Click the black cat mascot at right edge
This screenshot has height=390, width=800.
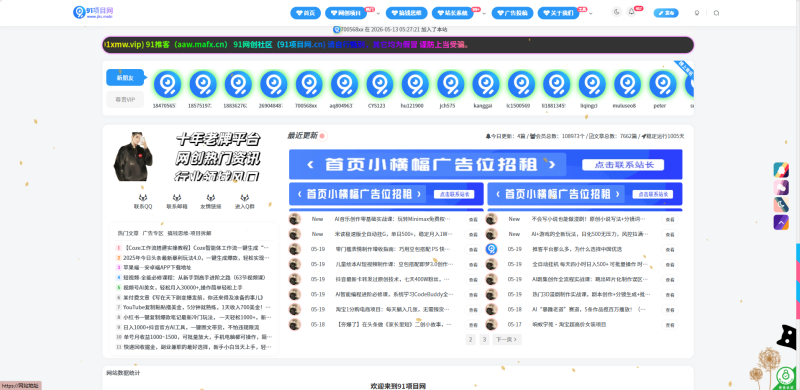[x=788, y=337]
